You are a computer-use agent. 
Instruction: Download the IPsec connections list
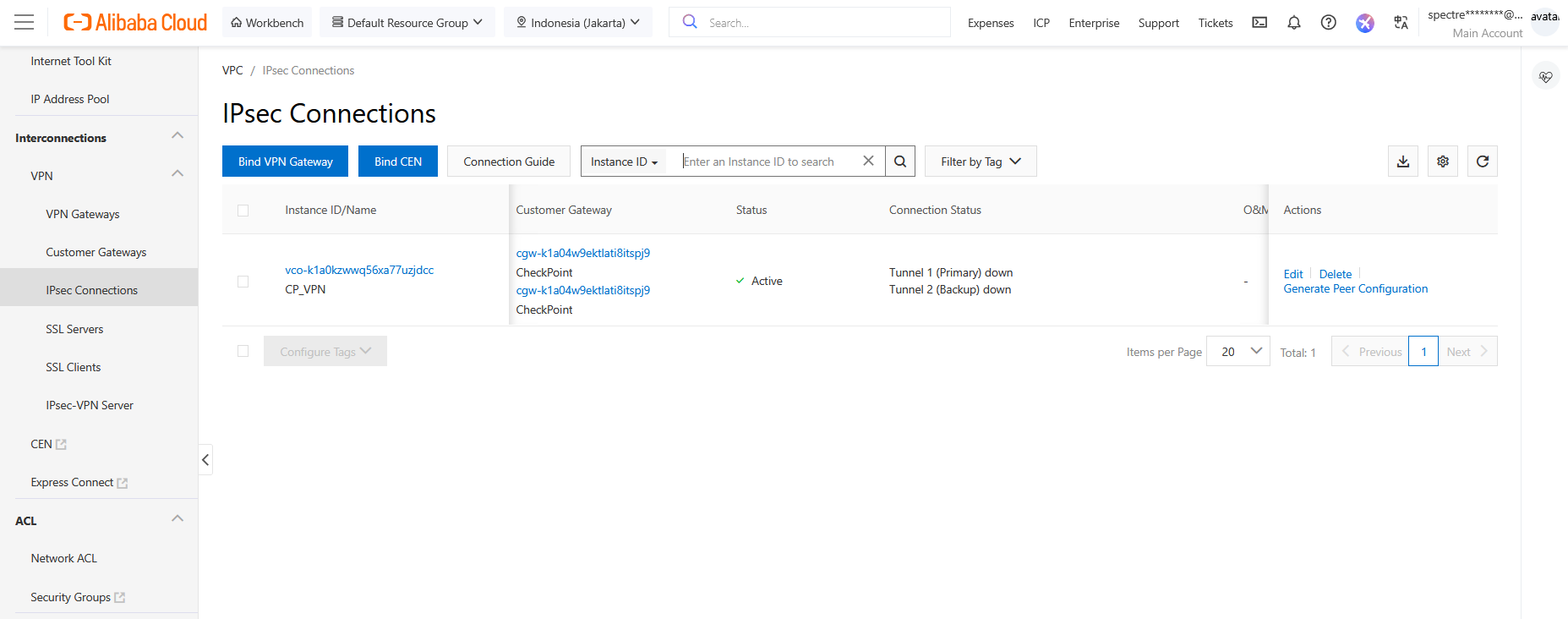tap(1402, 162)
